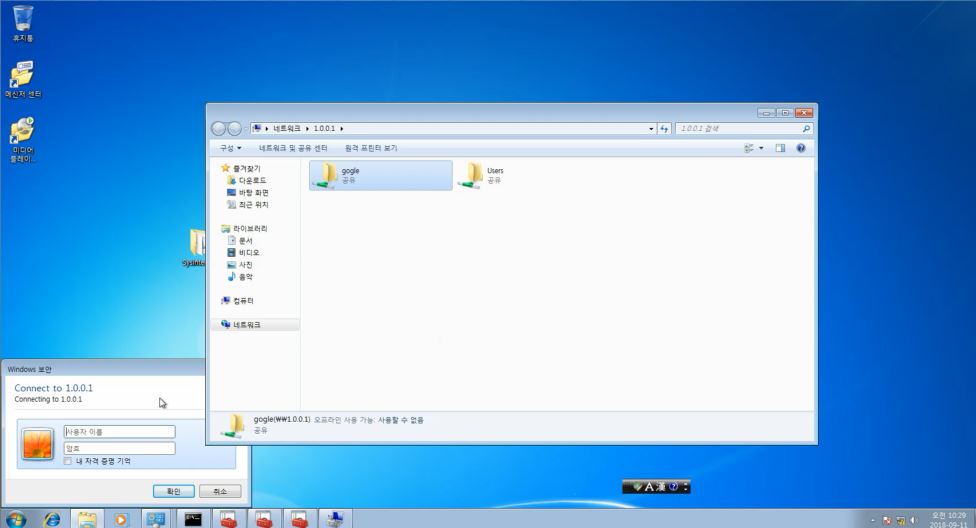This screenshot has height=528, width=976.
Task: Click arrow after 1.0.0.1 in breadcrumb
Action: click(342, 128)
